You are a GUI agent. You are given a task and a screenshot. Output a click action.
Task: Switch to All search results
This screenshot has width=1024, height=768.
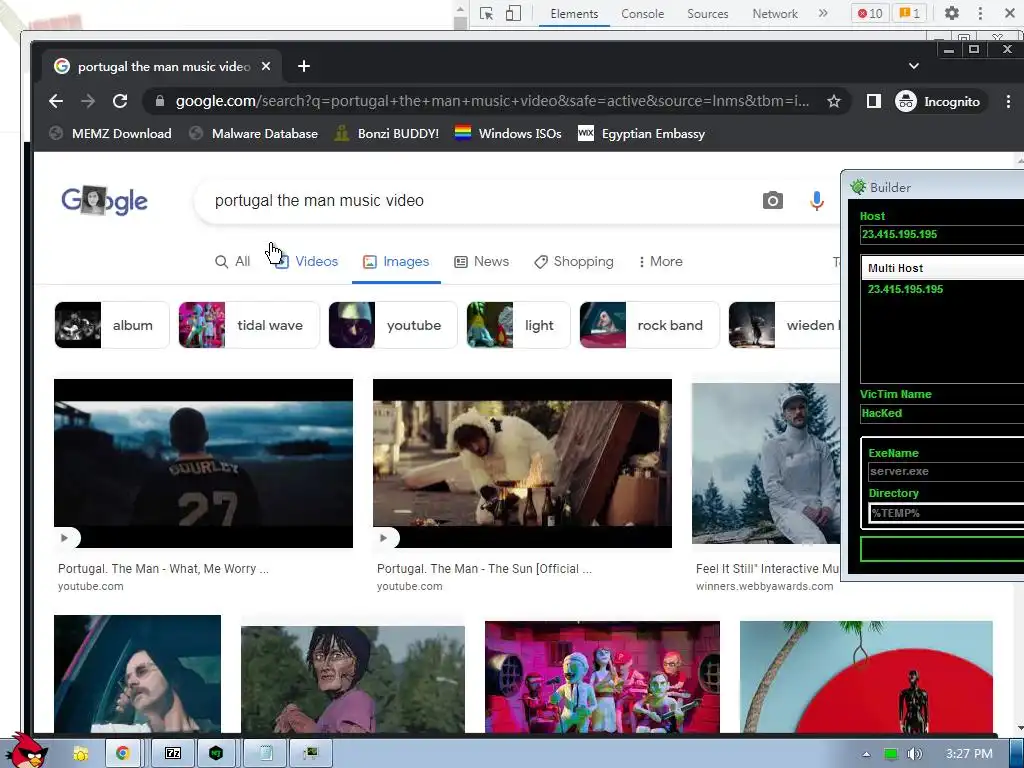232,261
